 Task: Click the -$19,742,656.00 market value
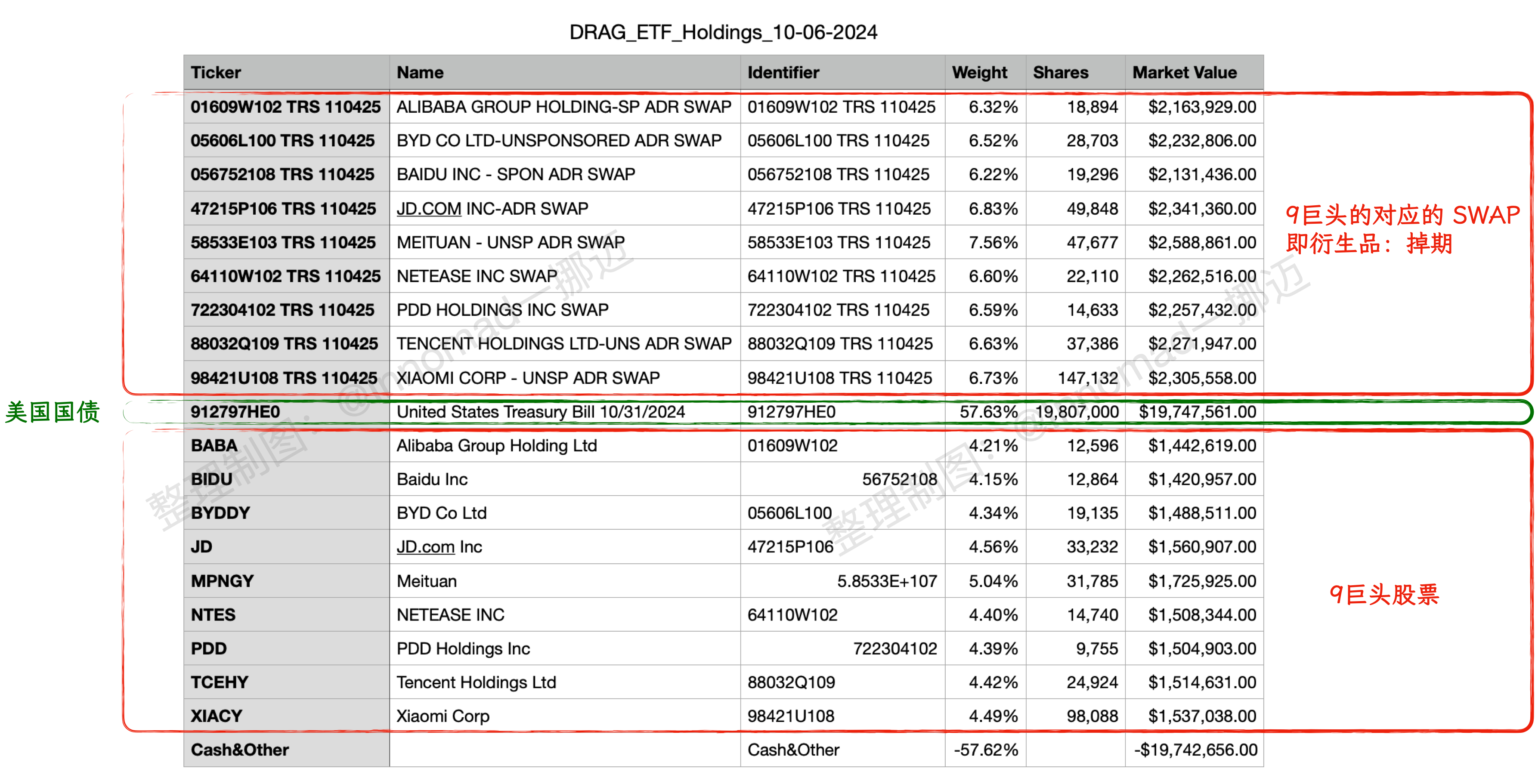pos(1195,750)
